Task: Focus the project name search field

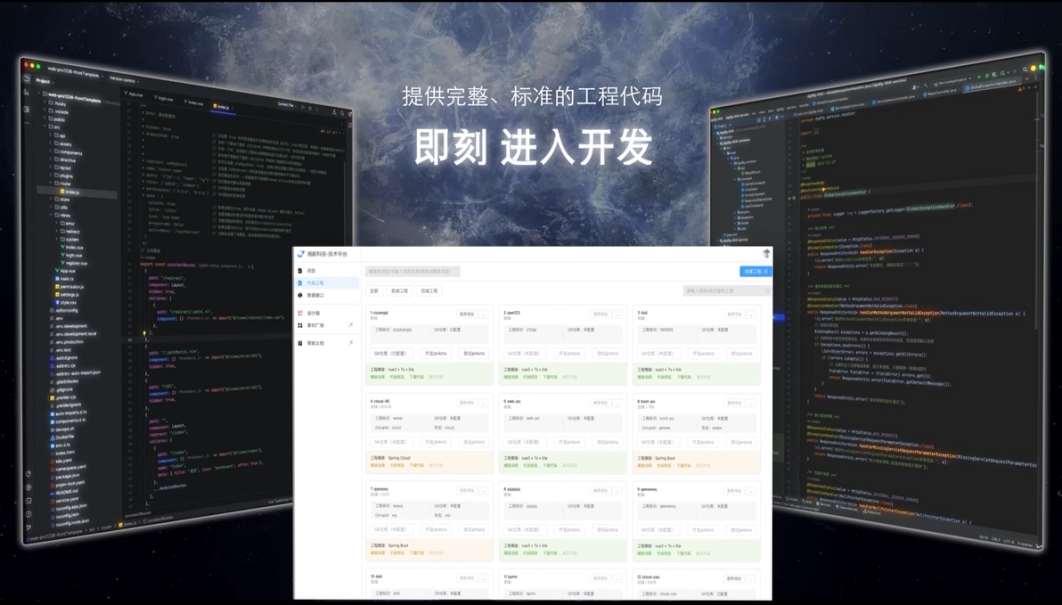Action: 727,291
